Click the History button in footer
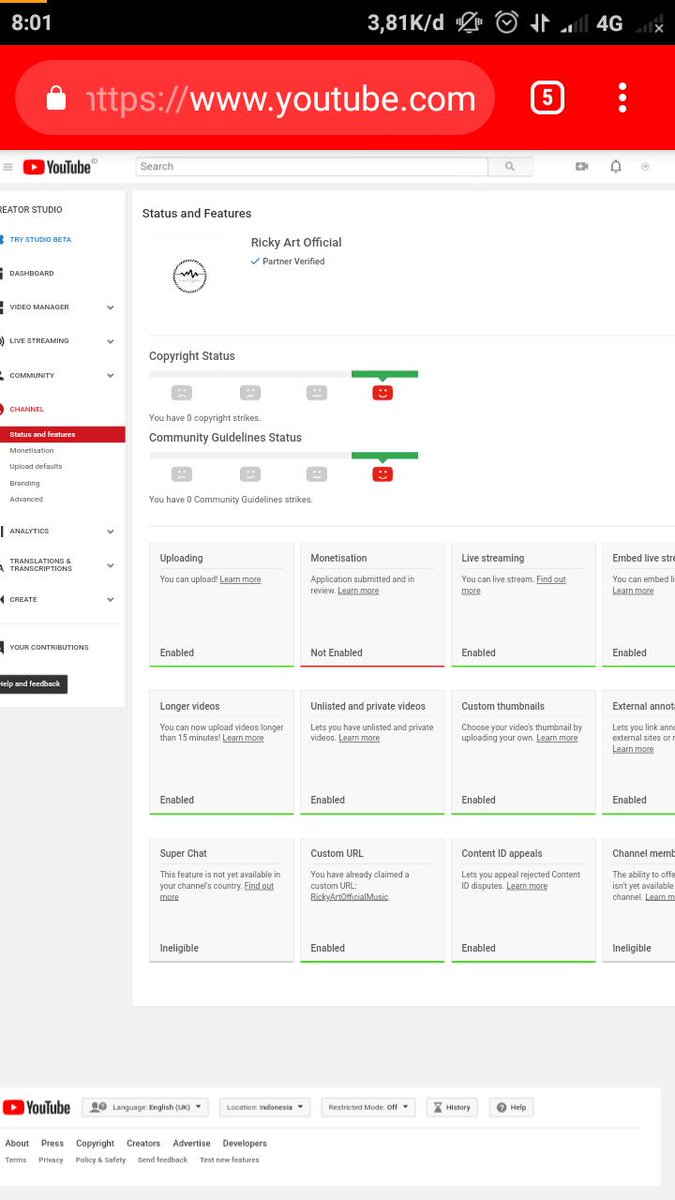This screenshot has width=675, height=1200. (452, 1107)
